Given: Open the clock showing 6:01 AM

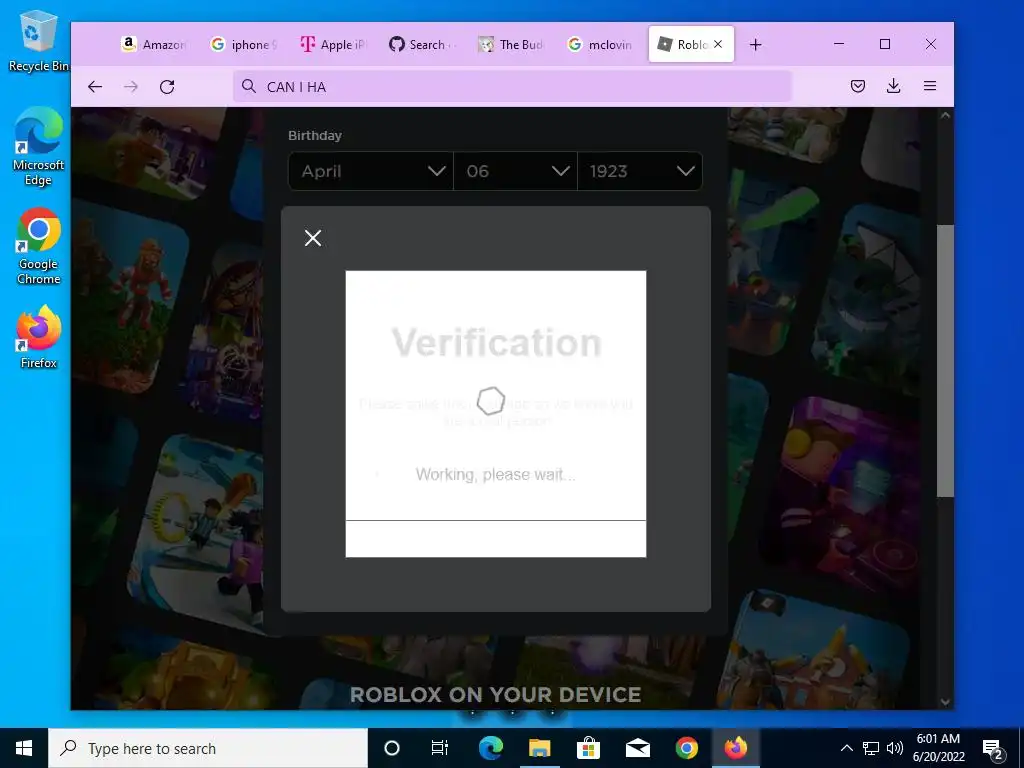Looking at the screenshot, I should pyautogui.click(x=938, y=748).
